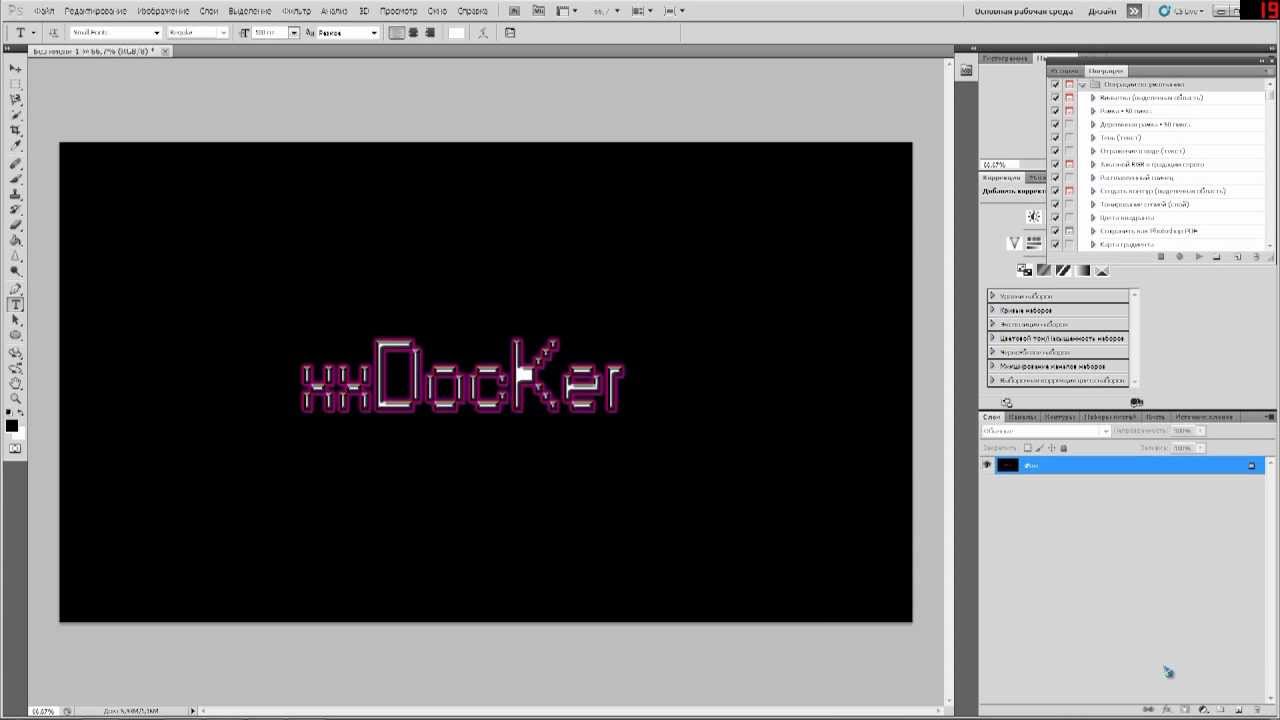Select the Move tool

(x=15, y=69)
